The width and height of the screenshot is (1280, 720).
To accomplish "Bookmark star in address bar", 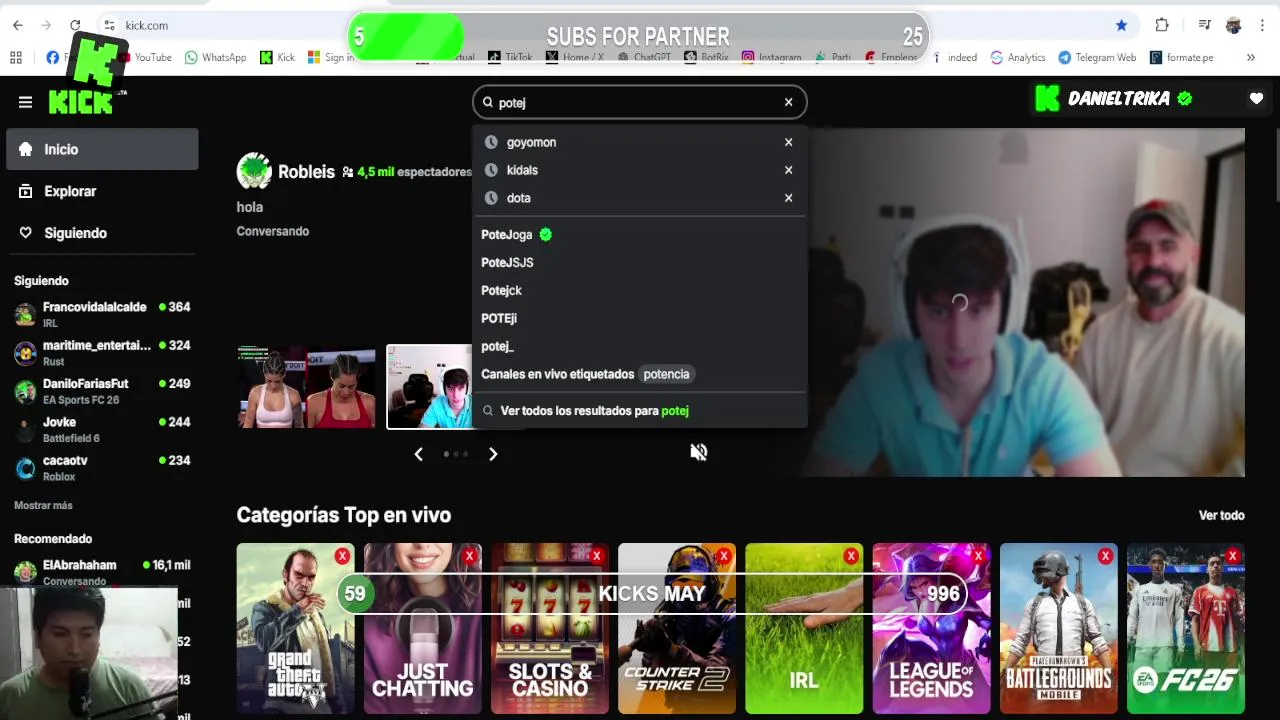I will pyautogui.click(x=1121, y=25).
